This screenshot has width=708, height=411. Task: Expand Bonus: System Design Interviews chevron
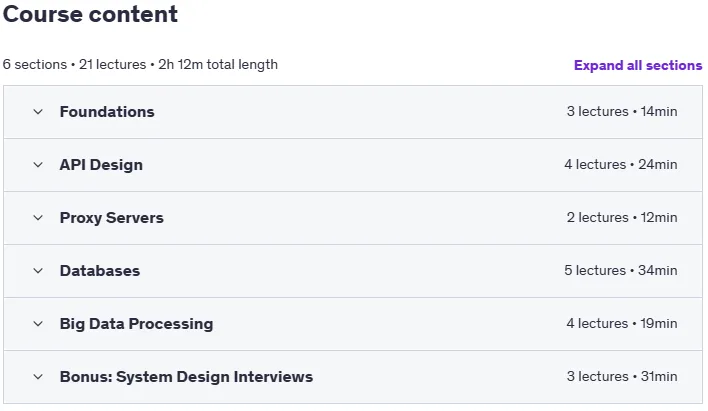coord(38,377)
